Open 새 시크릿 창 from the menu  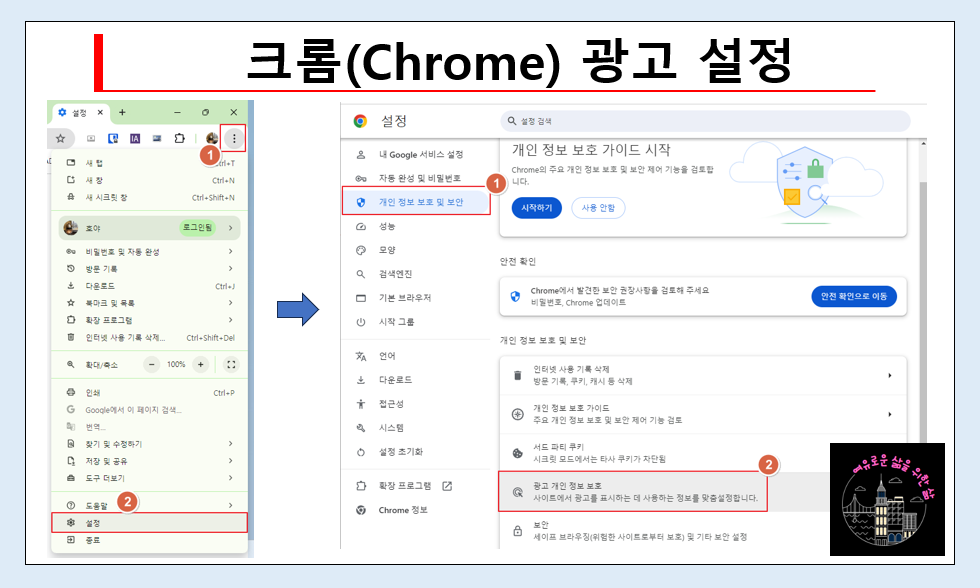click(x=149, y=197)
